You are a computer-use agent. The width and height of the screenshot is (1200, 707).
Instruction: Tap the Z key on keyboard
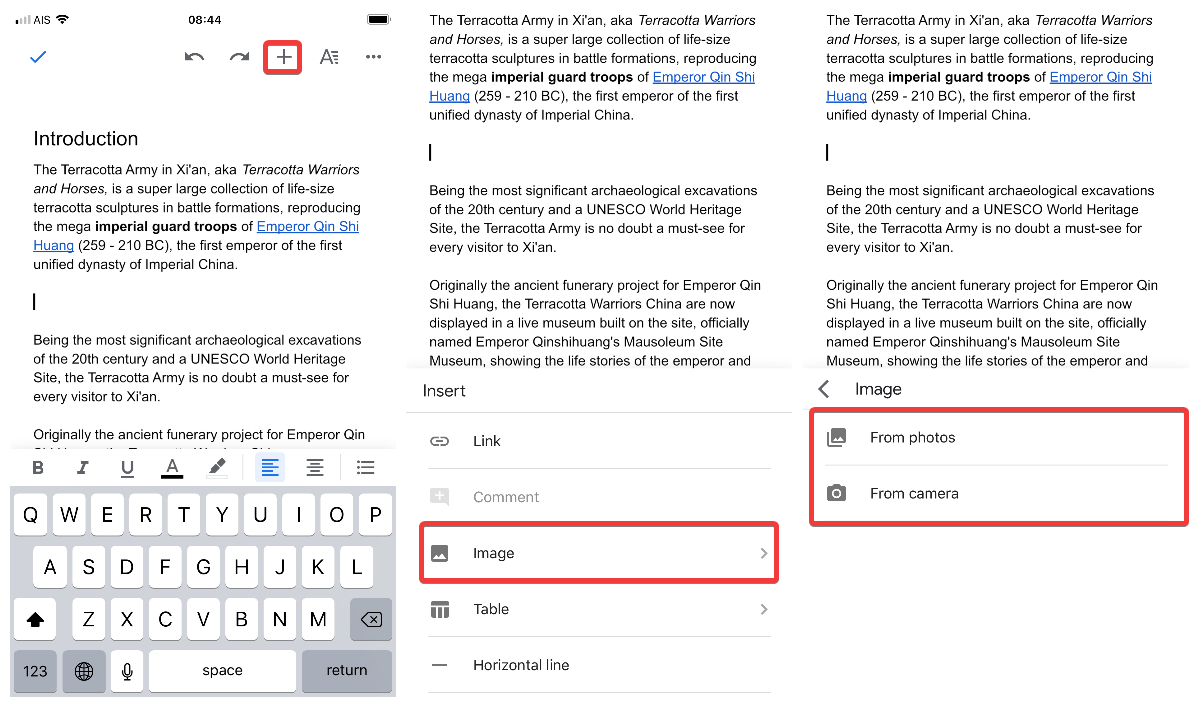[88, 619]
